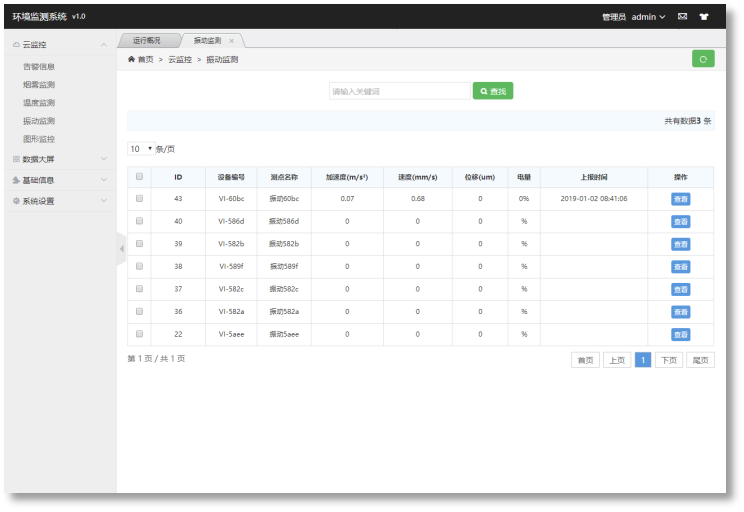Toggle the select-all checkbox in table header
This screenshot has width=744, height=512.
click(x=139, y=177)
